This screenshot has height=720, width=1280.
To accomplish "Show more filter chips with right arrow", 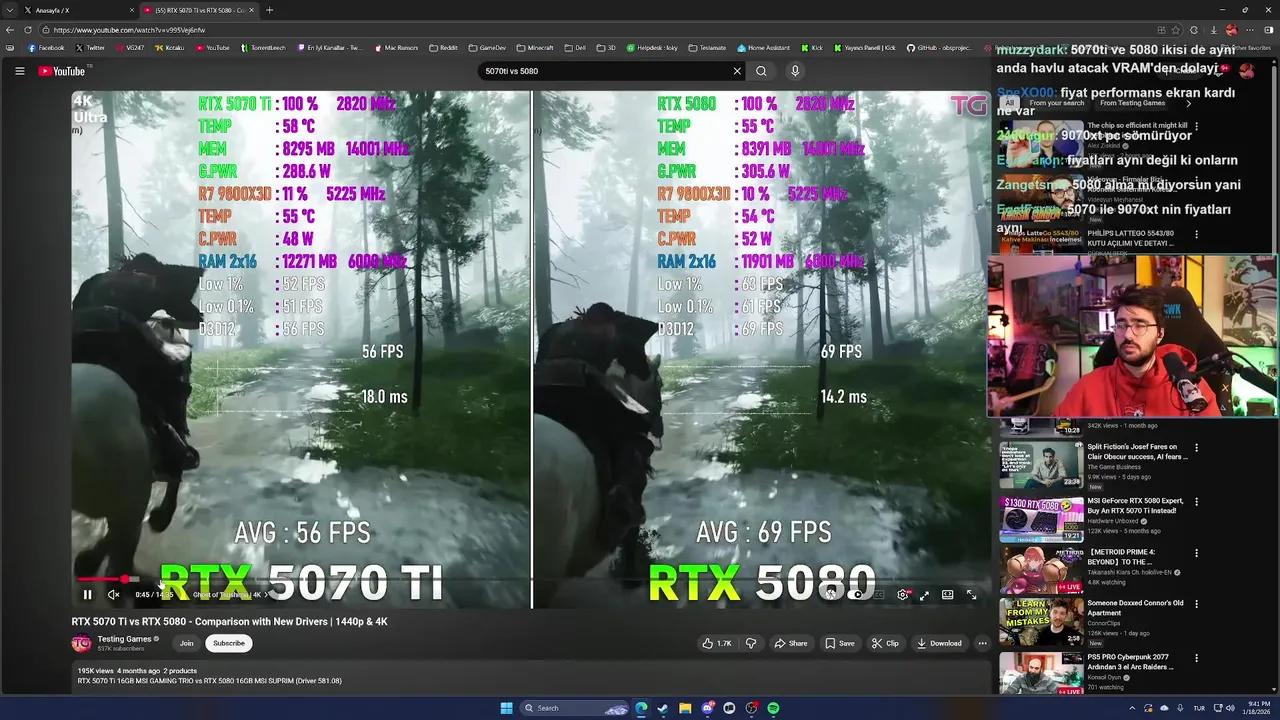I will (x=1188, y=103).
